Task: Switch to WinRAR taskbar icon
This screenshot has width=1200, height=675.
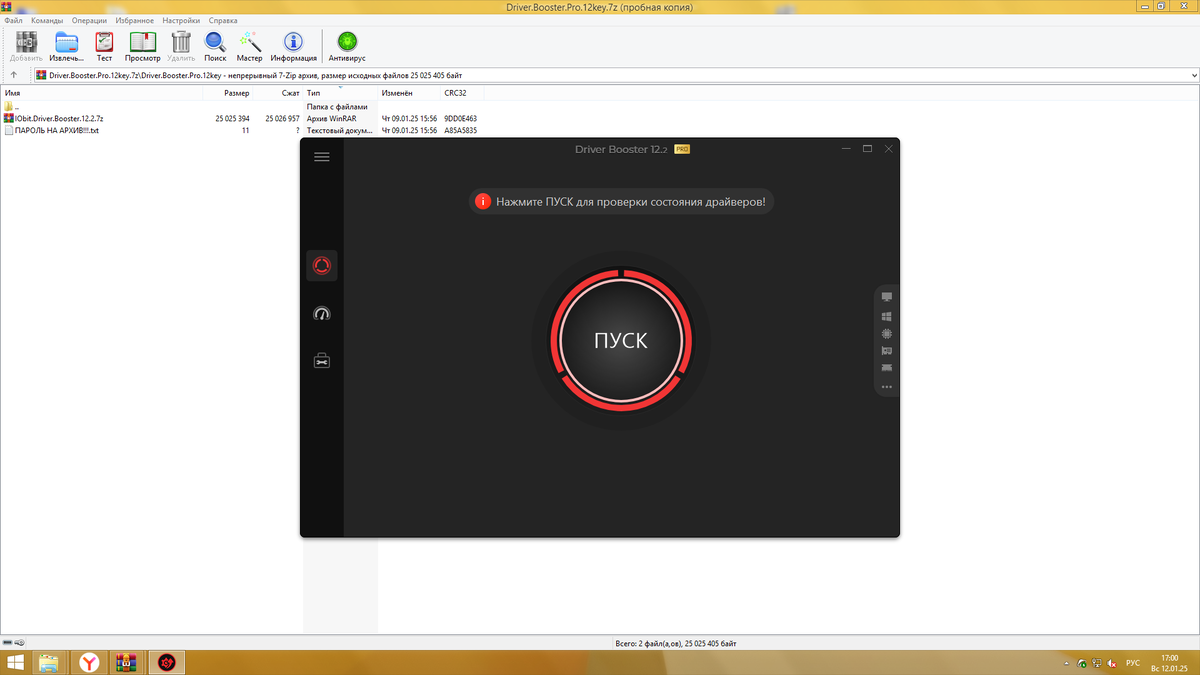Action: (x=127, y=662)
